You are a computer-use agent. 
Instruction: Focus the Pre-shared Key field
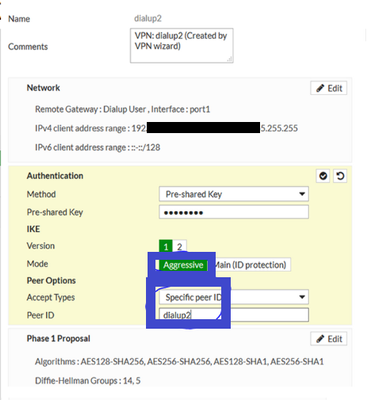(x=234, y=212)
